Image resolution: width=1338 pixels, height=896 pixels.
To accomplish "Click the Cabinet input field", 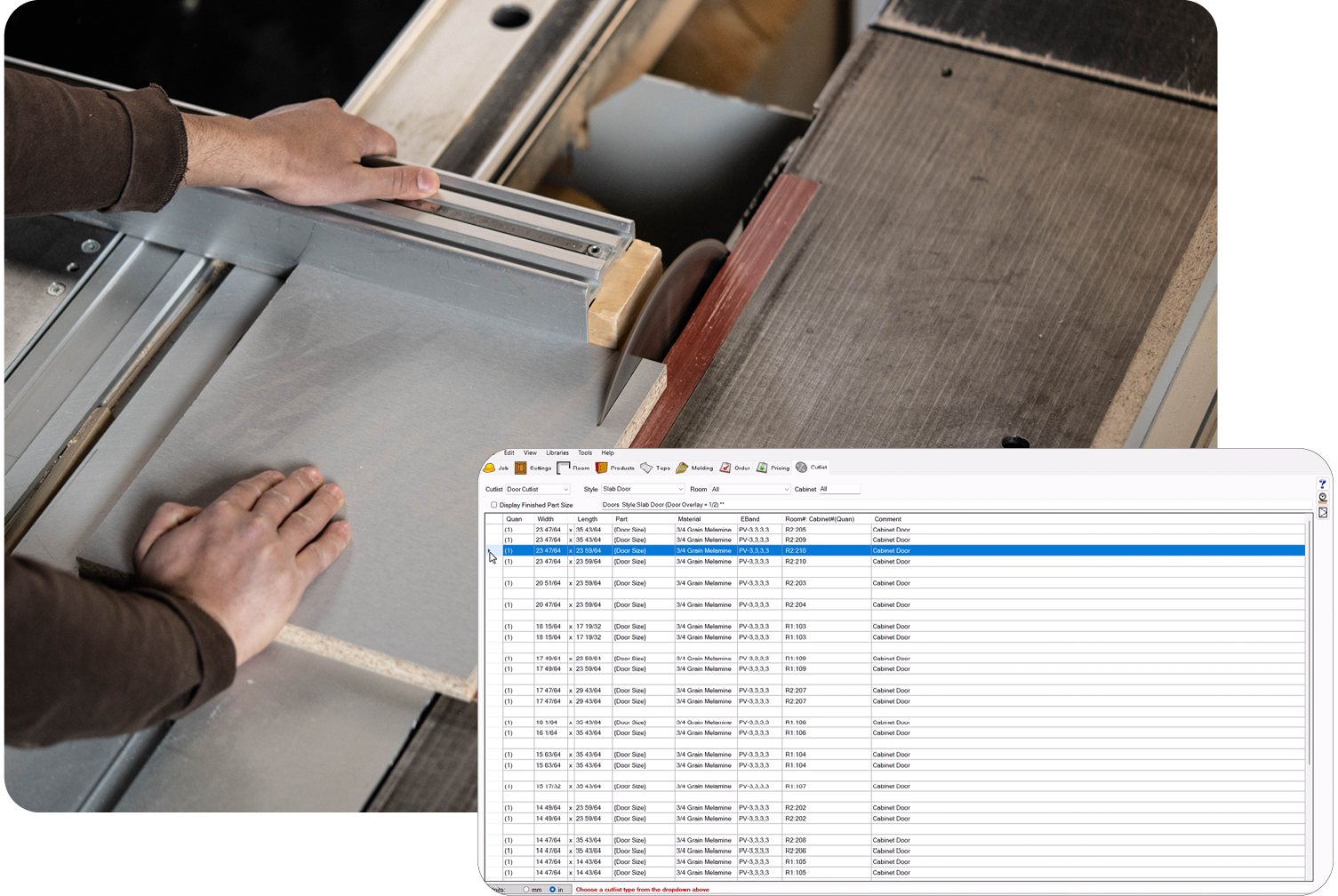I will (x=838, y=489).
